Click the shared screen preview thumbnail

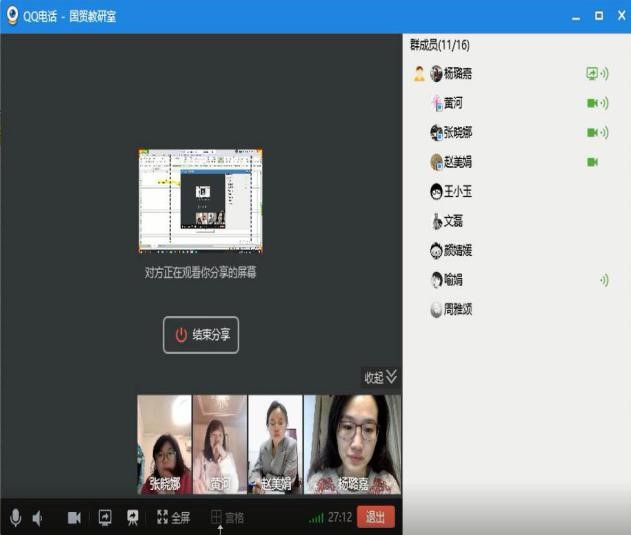[200, 201]
